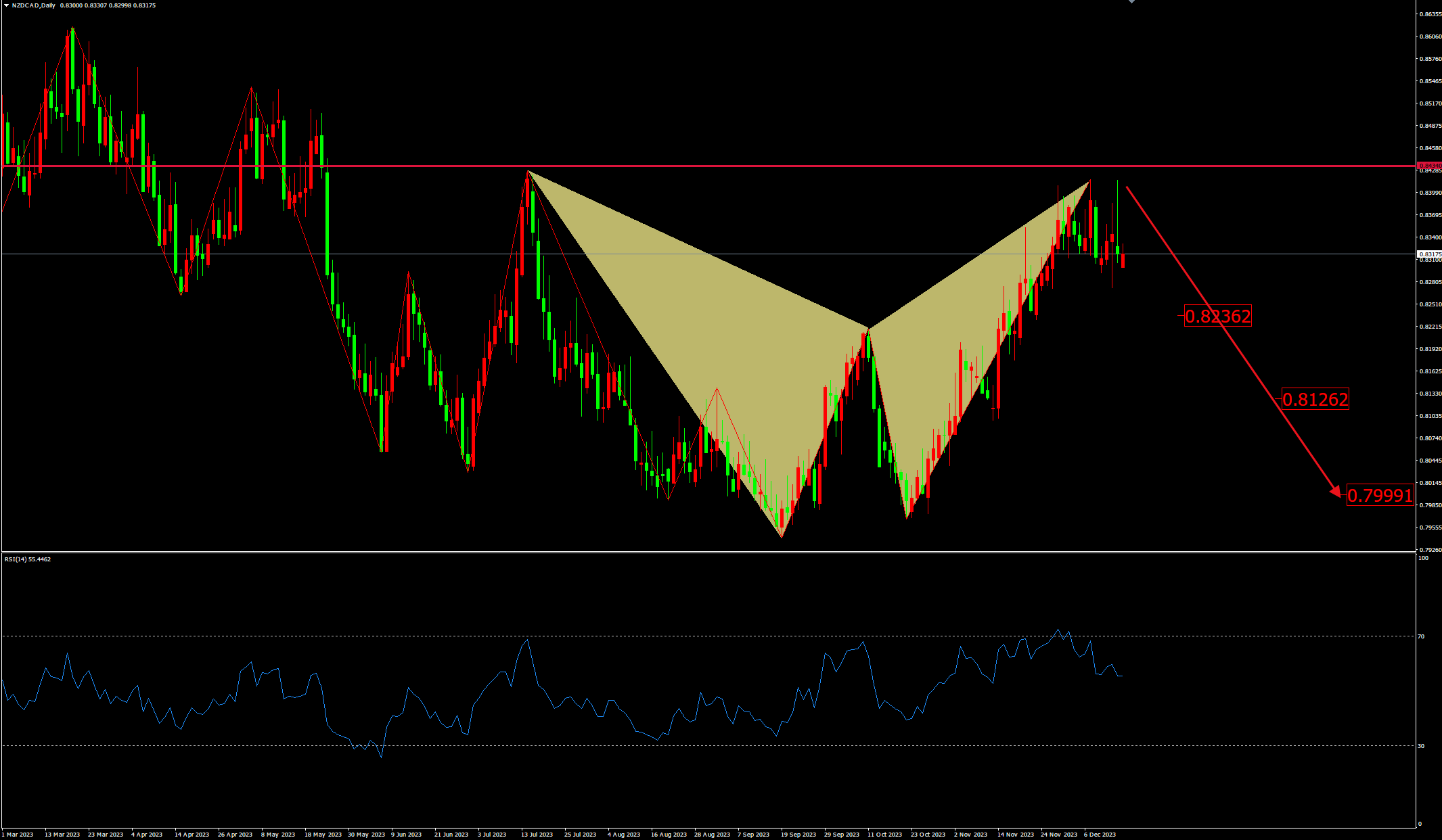
Task: Click RSI level 30 axis label
Action: (1421, 746)
